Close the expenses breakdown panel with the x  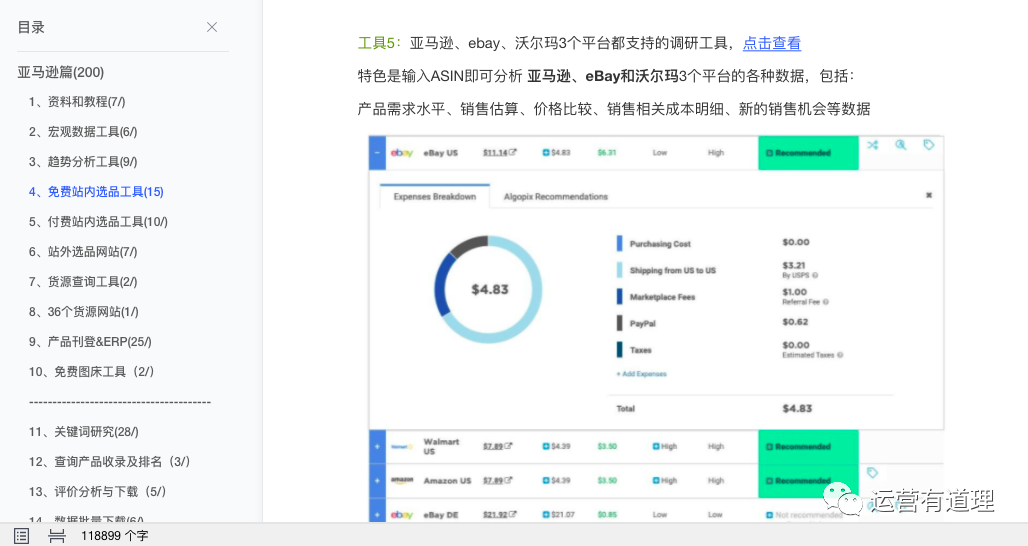point(928,195)
